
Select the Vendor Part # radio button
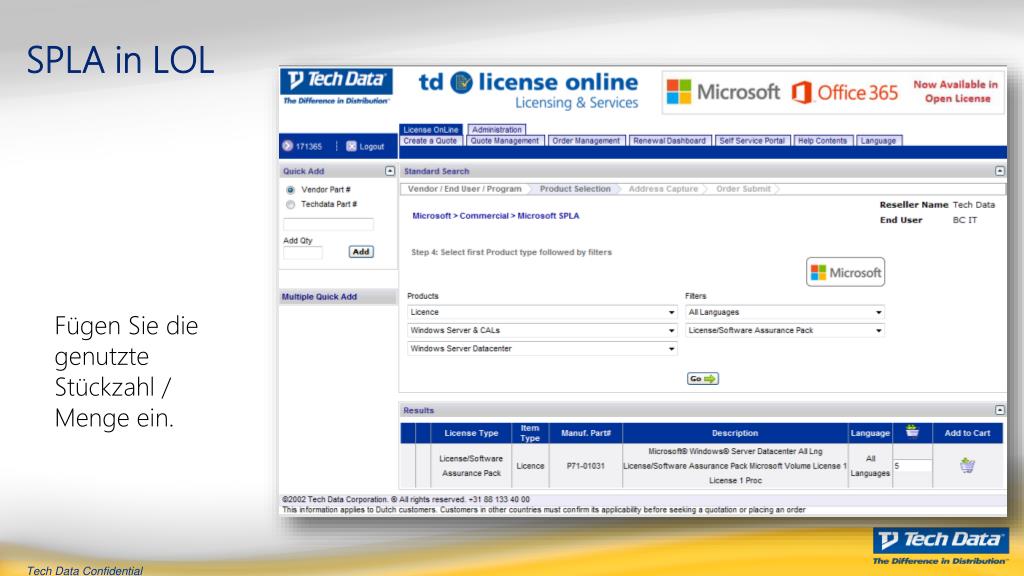[x=291, y=190]
